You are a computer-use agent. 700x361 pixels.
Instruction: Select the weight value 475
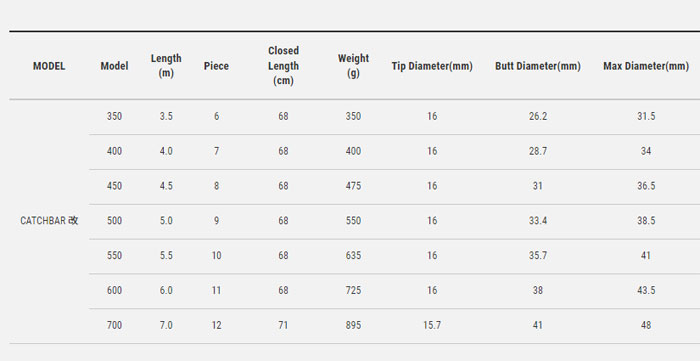pyautogui.click(x=353, y=186)
